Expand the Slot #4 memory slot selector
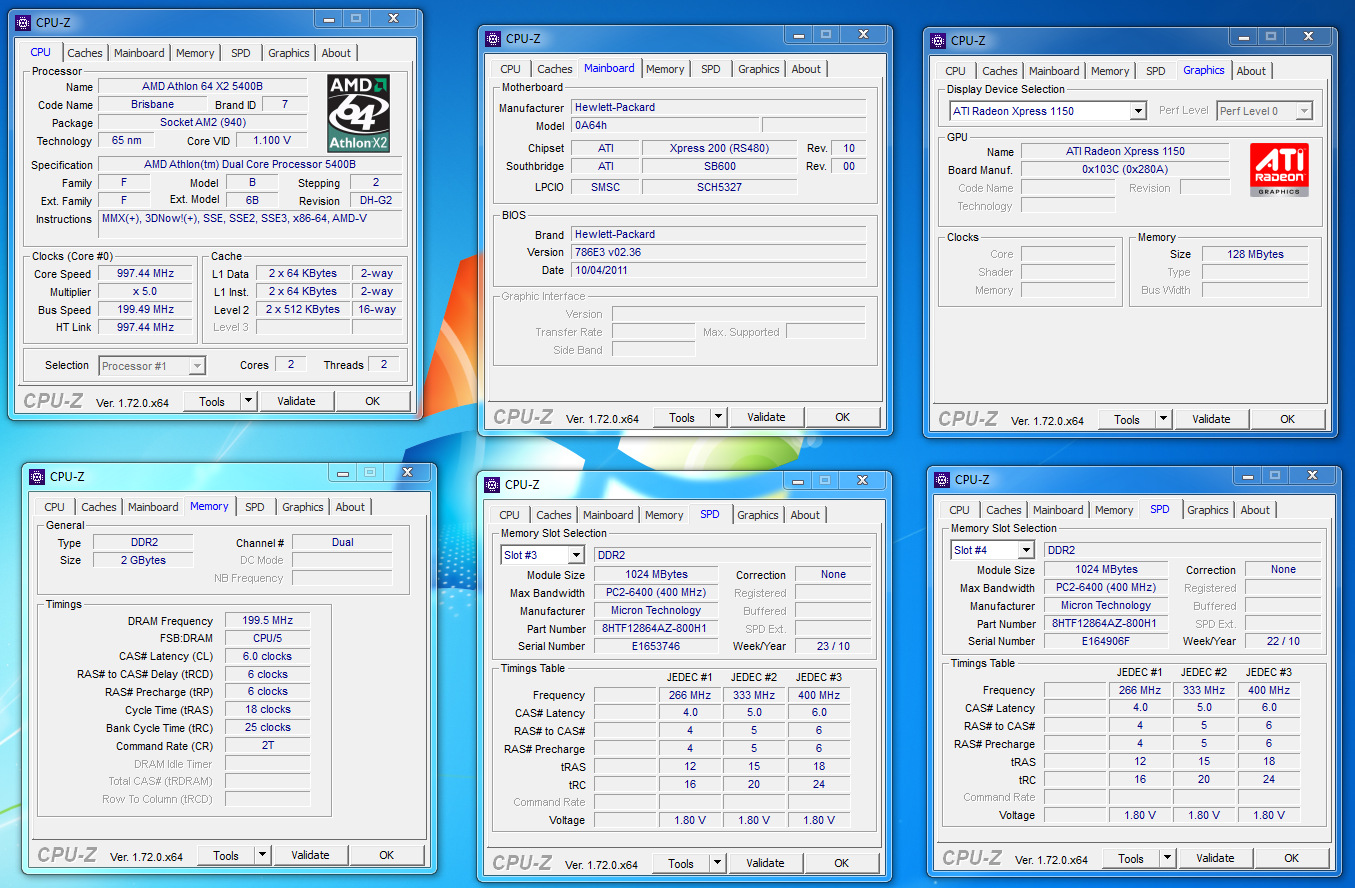This screenshot has height=888, width=1355. click(1026, 550)
